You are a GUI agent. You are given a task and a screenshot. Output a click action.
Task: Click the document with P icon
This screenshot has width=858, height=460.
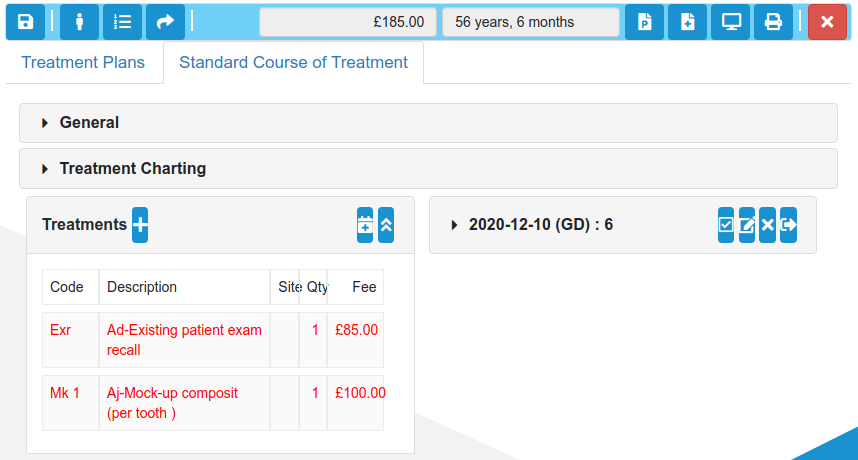[644, 22]
